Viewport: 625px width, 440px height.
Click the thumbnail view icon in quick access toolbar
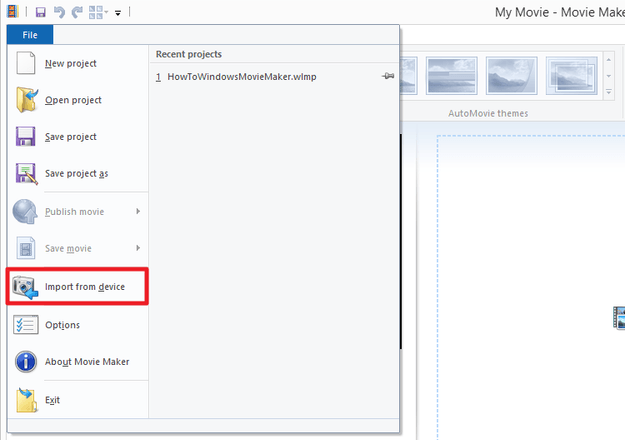(96, 12)
